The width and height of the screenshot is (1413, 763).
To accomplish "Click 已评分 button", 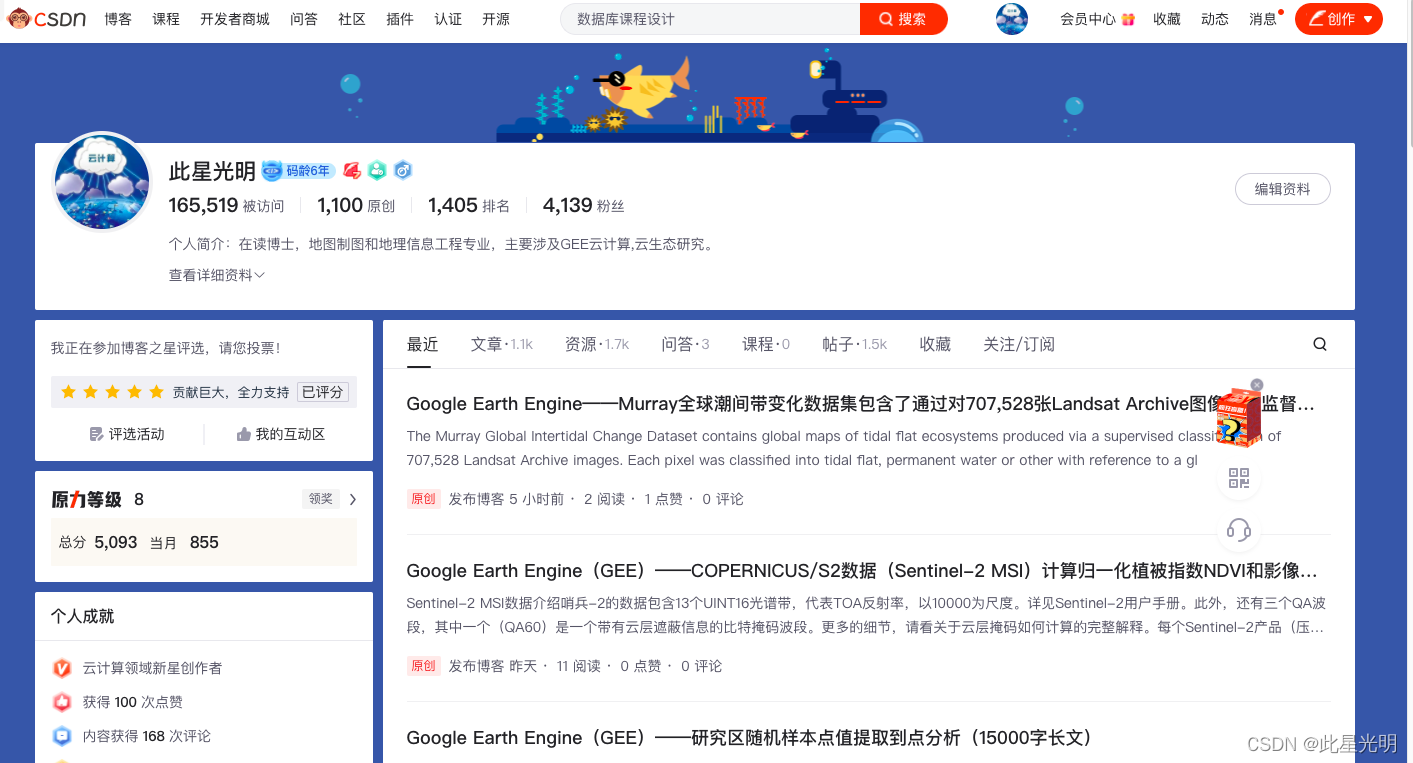I will coord(323,392).
